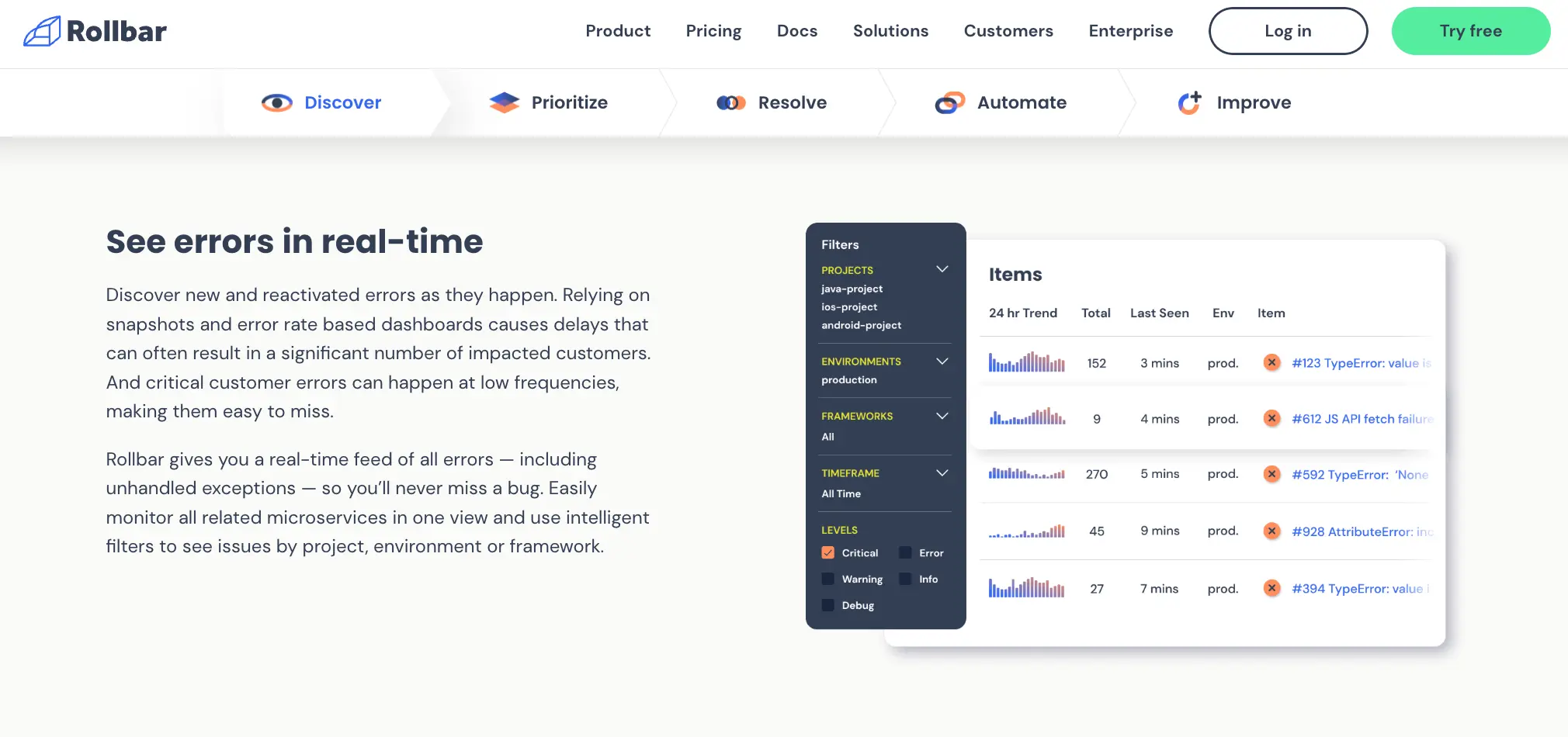This screenshot has height=737, width=1568.
Task: Click the error icon beside #394 TypeError
Action: [x=1271, y=588]
